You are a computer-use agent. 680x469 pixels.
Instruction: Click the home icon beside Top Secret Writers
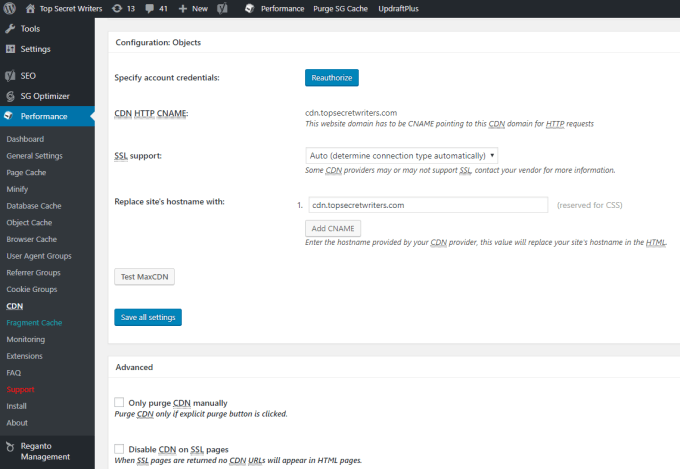[30, 8]
